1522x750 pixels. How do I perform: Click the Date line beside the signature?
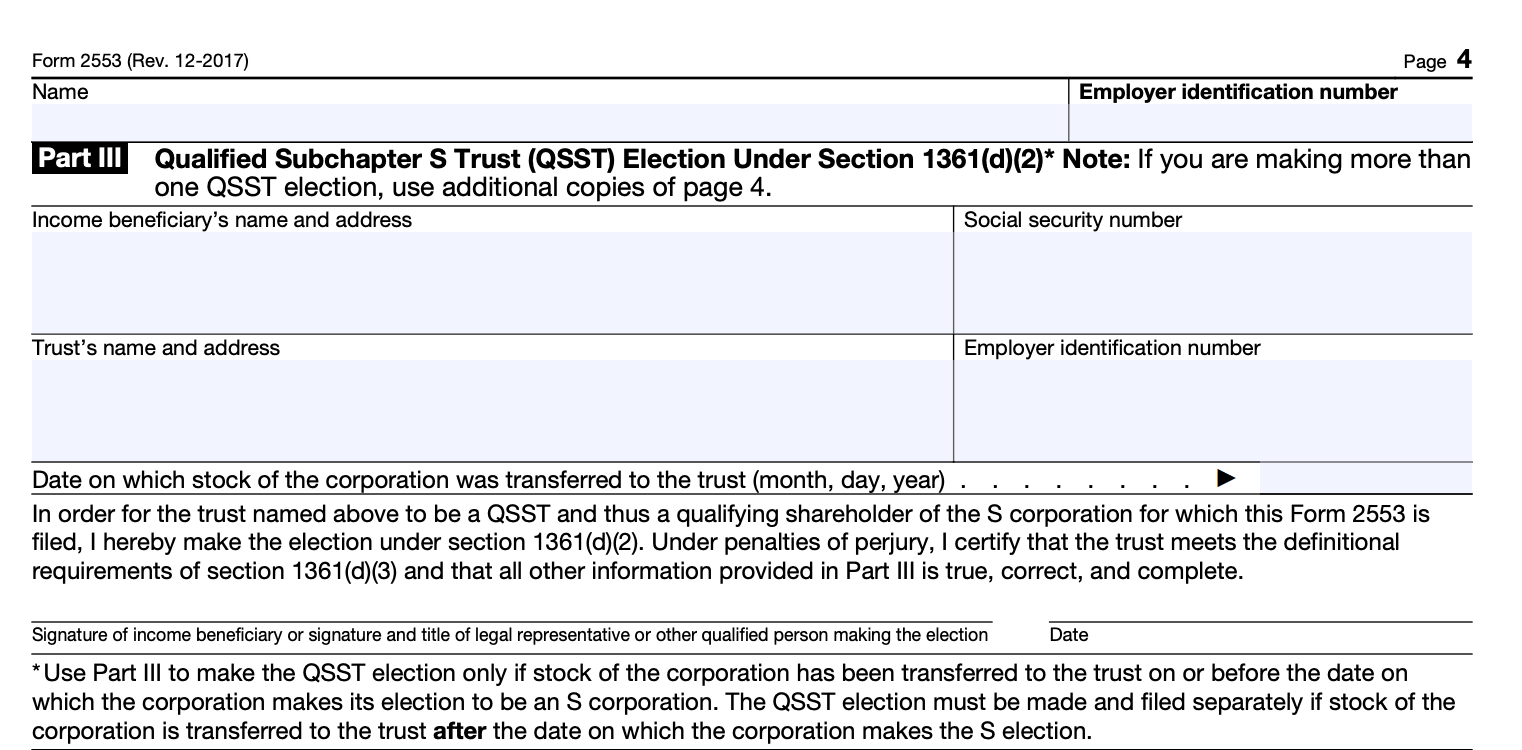click(x=1260, y=612)
